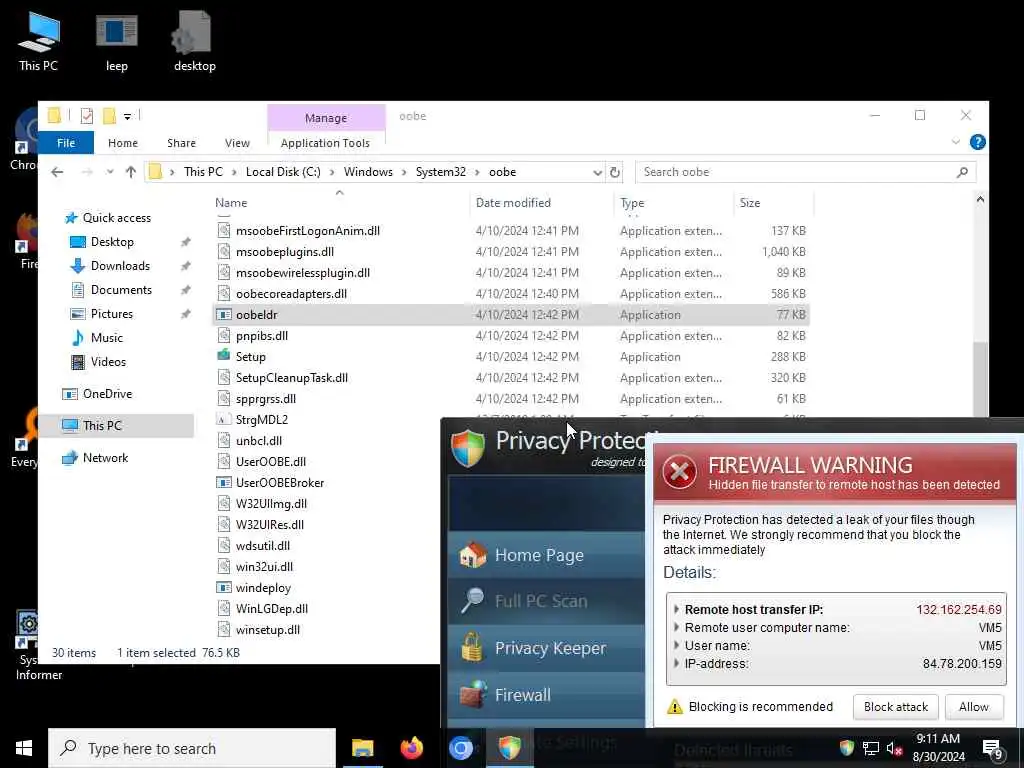Open Music in navigation pane
Image resolution: width=1024 pixels, height=768 pixels.
tap(106, 338)
